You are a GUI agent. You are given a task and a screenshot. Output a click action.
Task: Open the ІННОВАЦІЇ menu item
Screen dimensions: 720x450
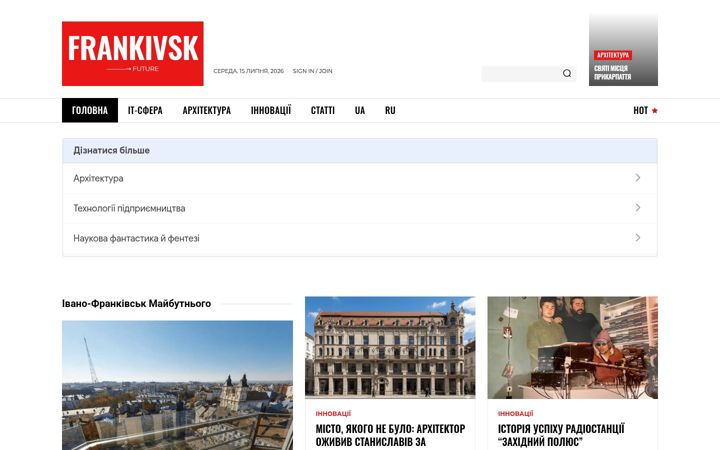pyautogui.click(x=271, y=110)
